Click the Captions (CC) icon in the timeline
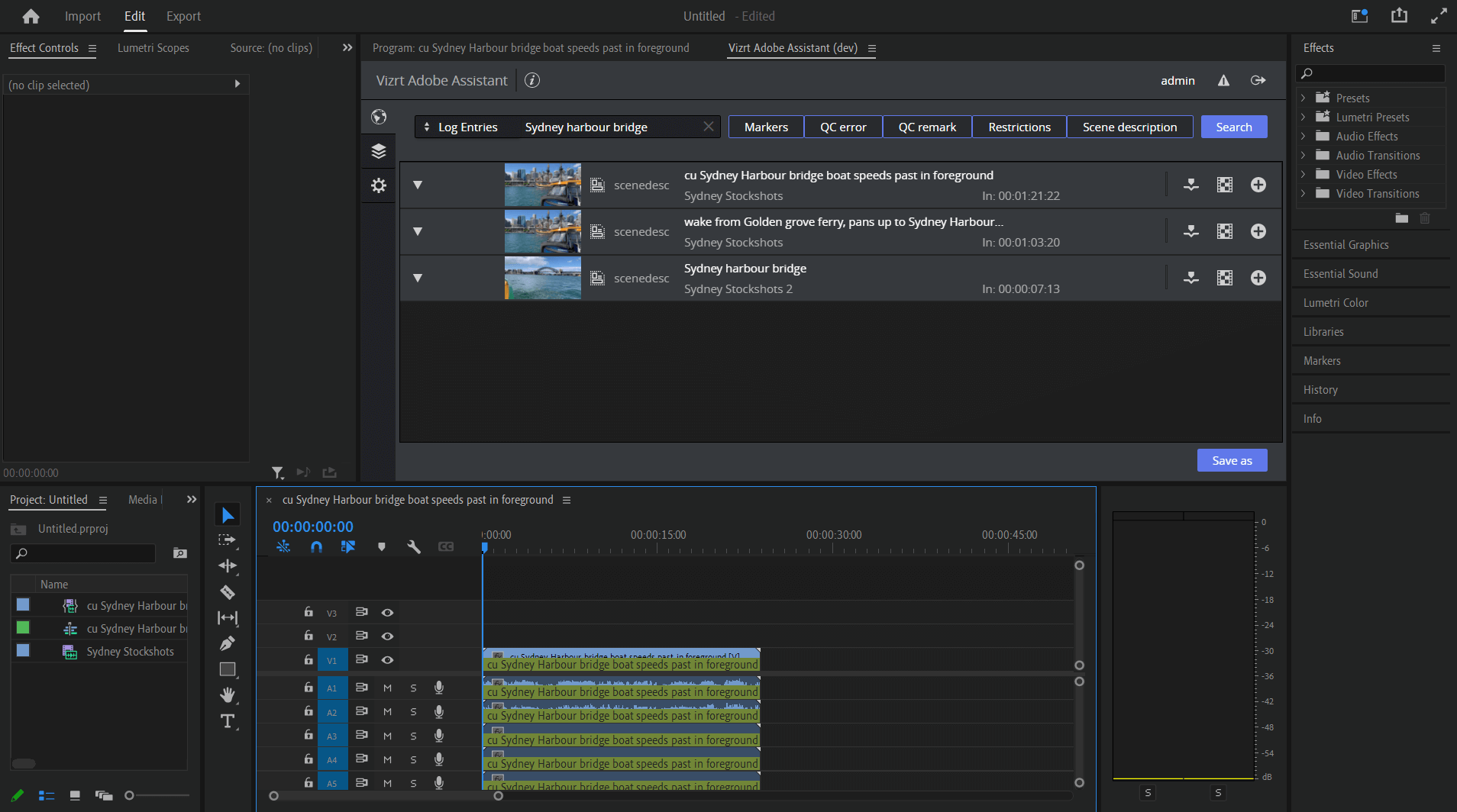Image resolution: width=1457 pixels, height=812 pixels. point(446,546)
